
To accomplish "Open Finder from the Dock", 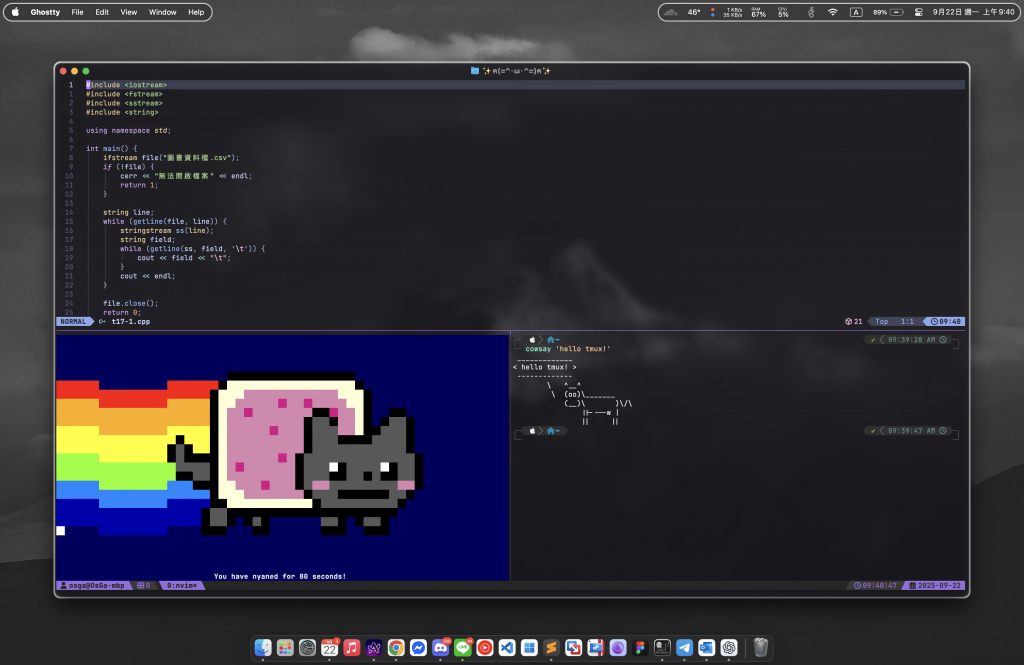I will (263, 647).
